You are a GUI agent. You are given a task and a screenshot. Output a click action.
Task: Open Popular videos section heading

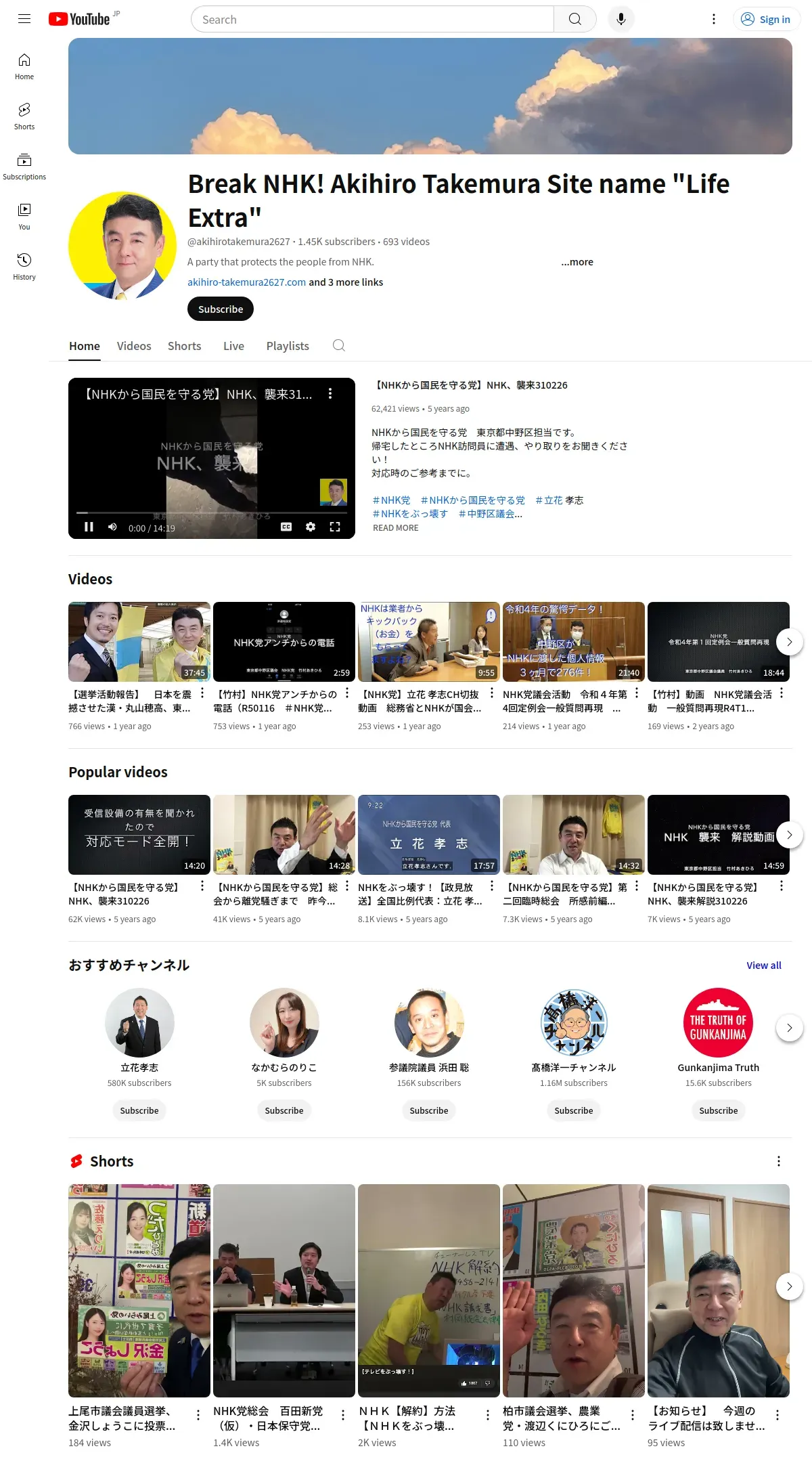[118, 772]
